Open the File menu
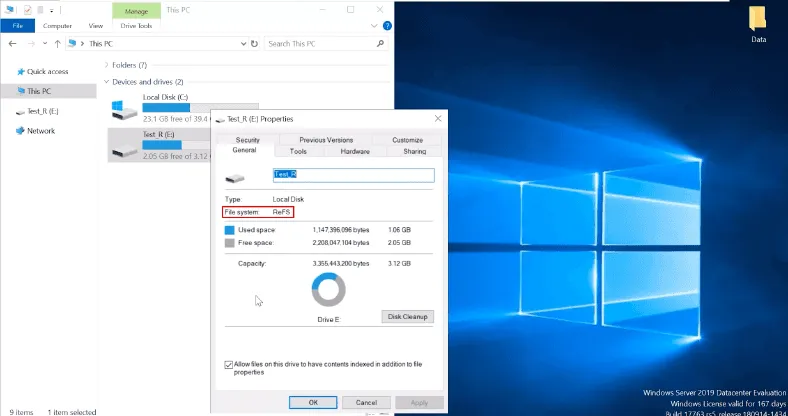 [17, 26]
